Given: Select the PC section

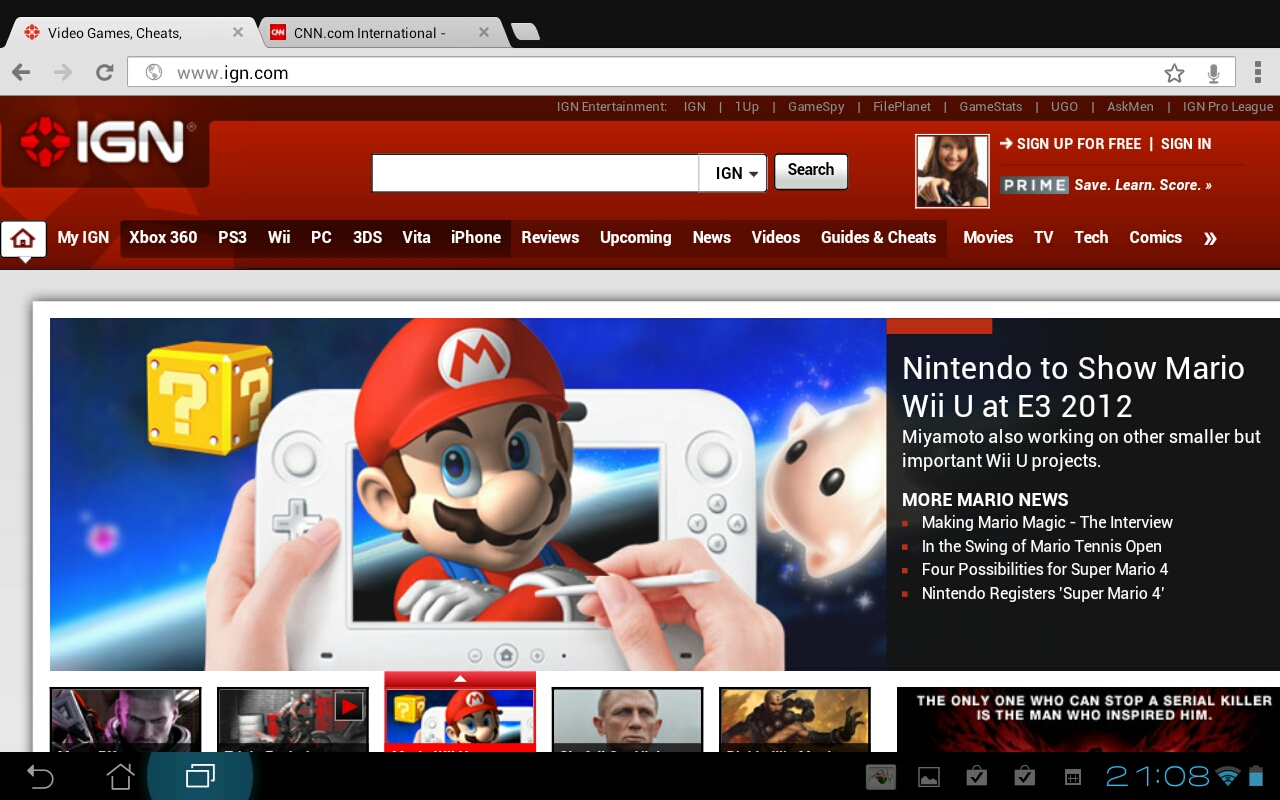Looking at the screenshot, I should click(x=321, y=237).
